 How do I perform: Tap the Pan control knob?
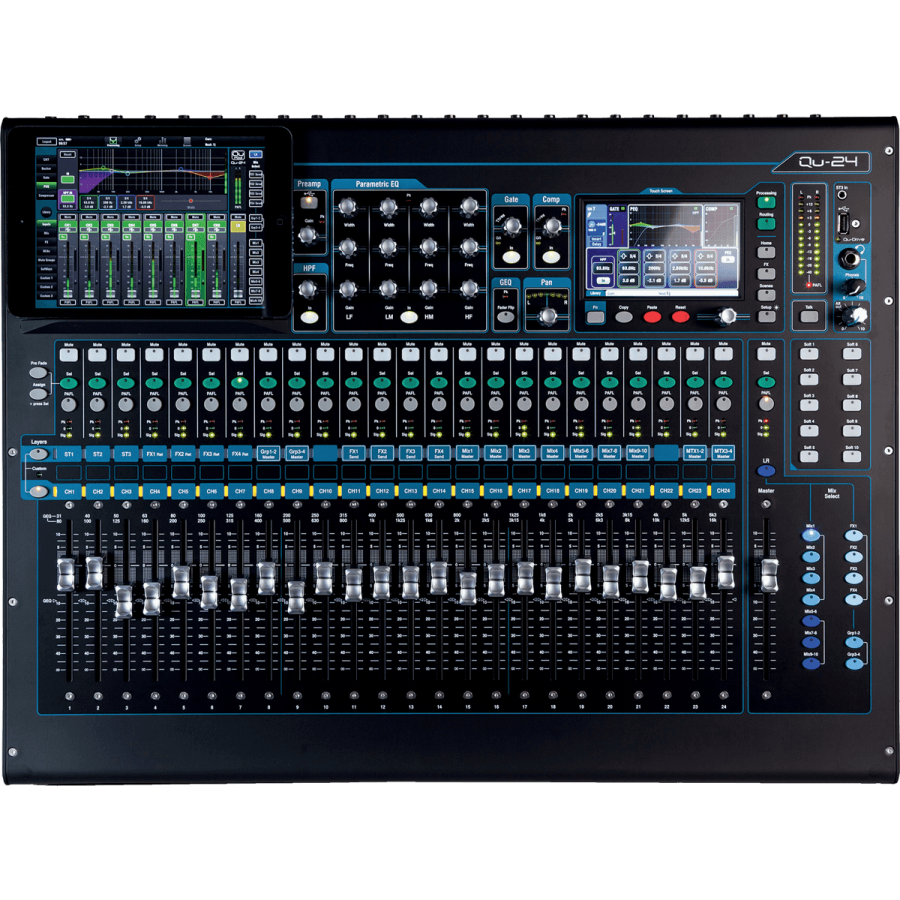click(x=547, y=315)
